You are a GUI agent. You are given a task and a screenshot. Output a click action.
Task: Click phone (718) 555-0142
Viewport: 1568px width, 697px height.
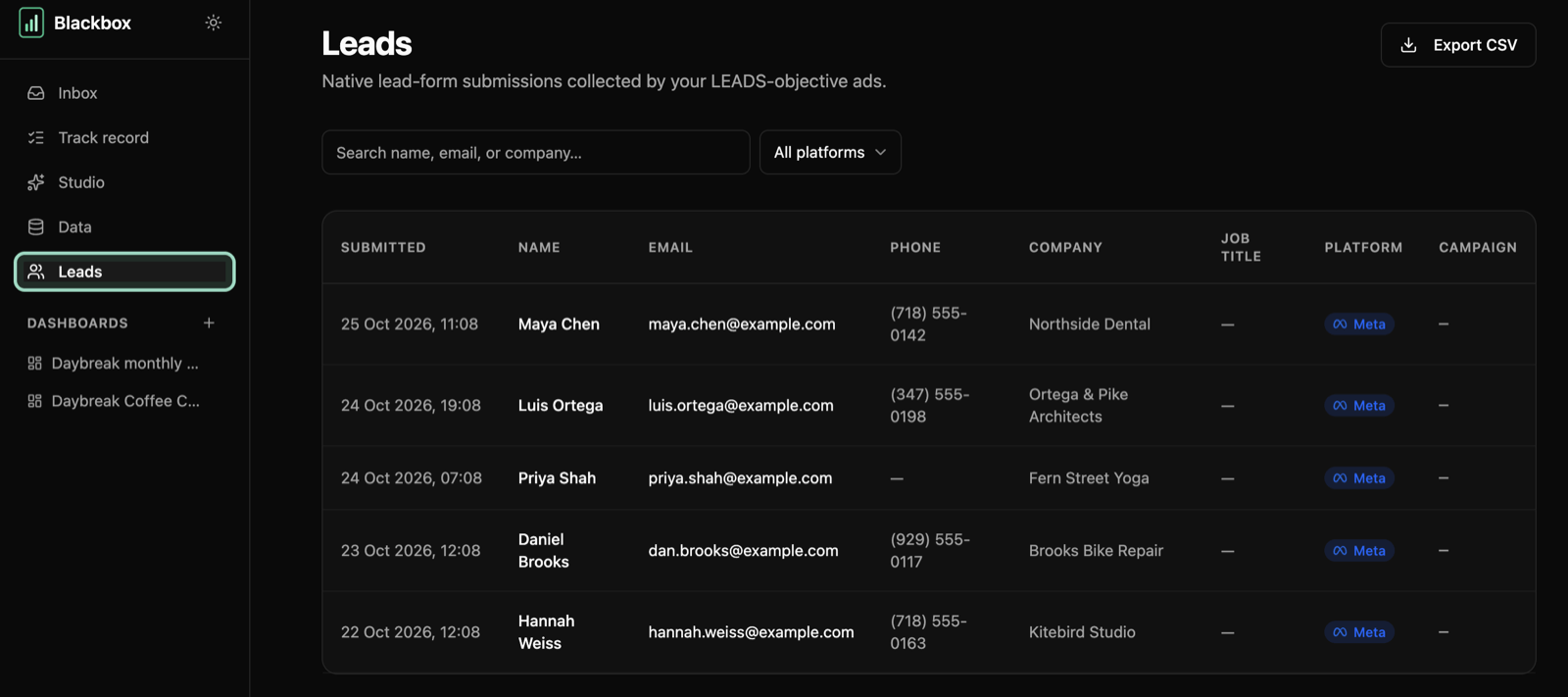pos(928,324)
